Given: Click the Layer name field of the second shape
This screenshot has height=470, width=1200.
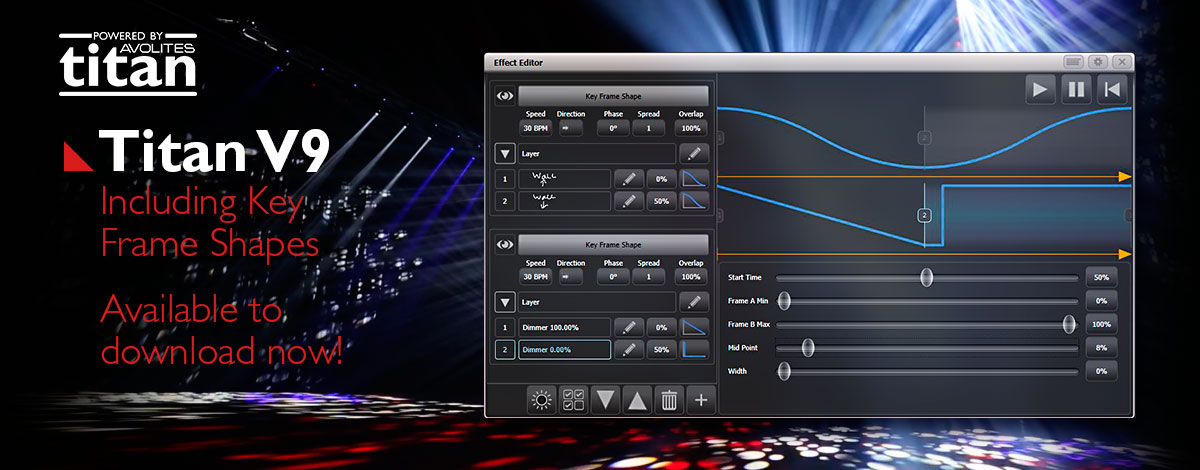Looking at the screenshot, I should point(596,302).
